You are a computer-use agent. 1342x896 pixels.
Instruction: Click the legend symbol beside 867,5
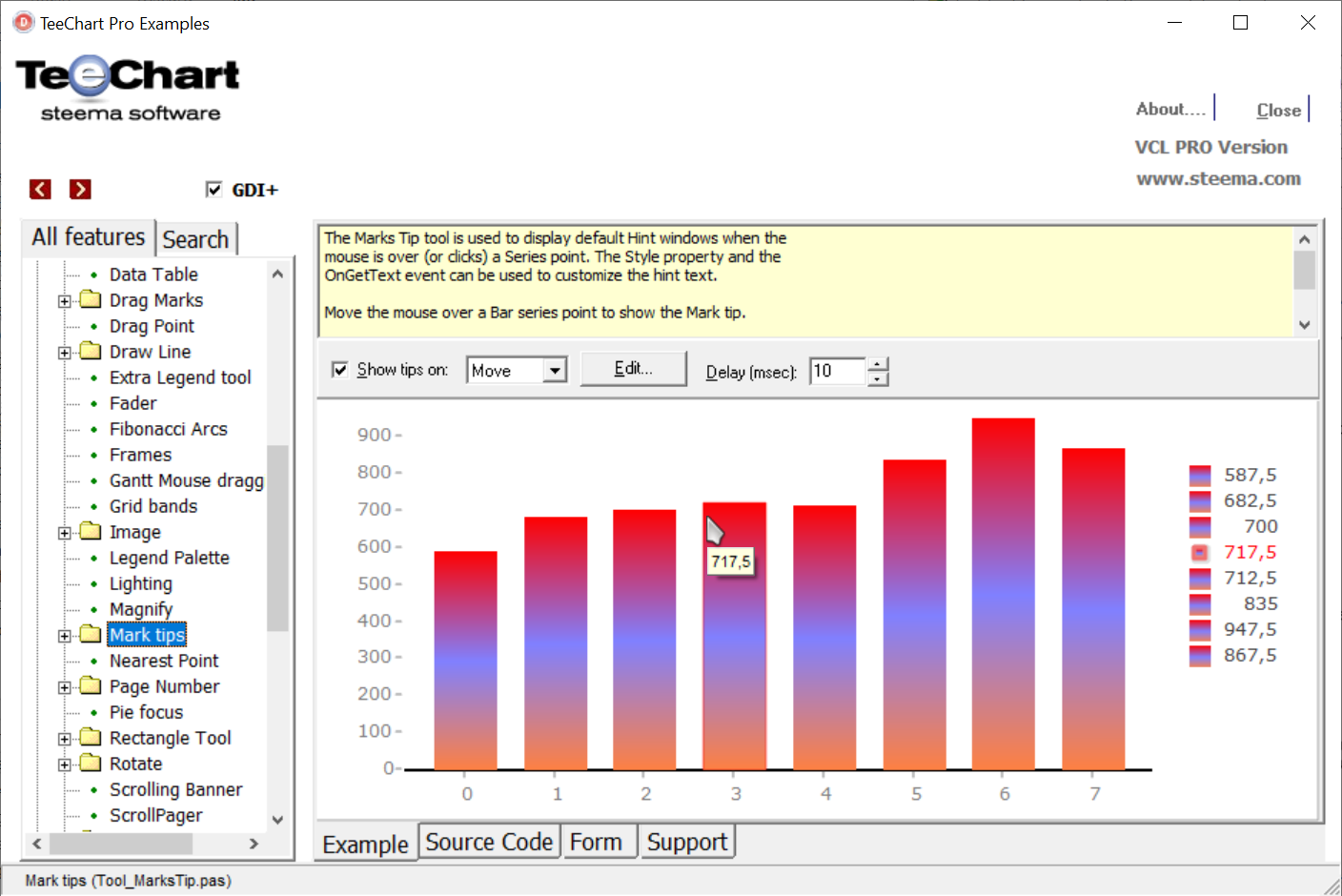click(x=1200, y=655)
